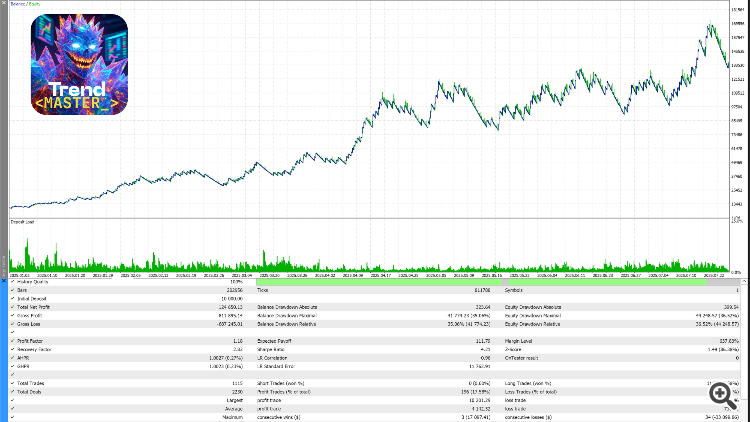Click the 'Largest' profit trade label
Viewport: 750px width, 422px height.
[234, 400]
